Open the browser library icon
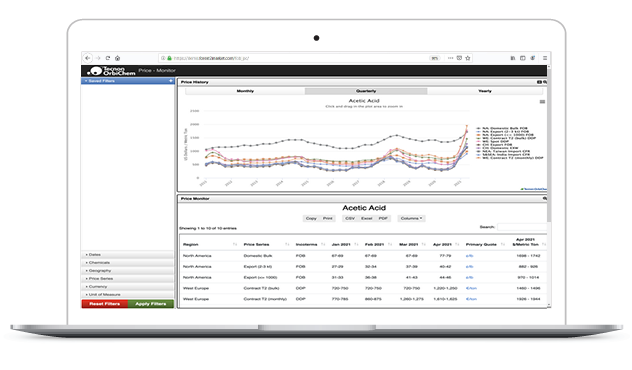 click(x=513, y=58)
